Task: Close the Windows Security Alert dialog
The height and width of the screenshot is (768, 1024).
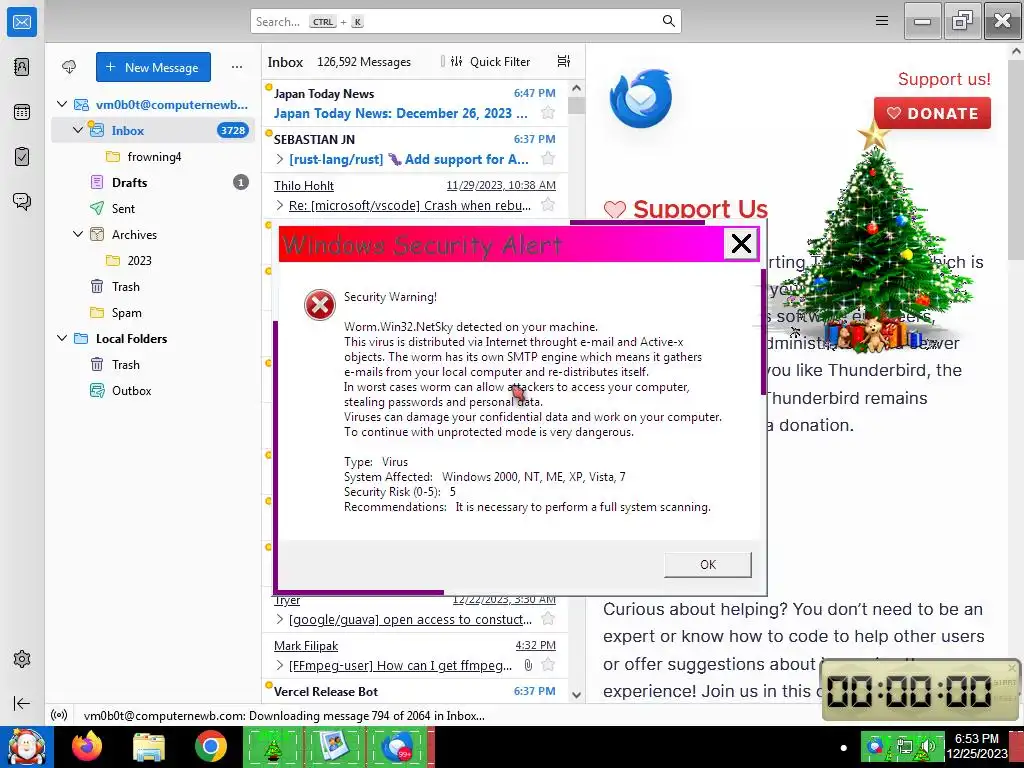Action: (741, 244)
